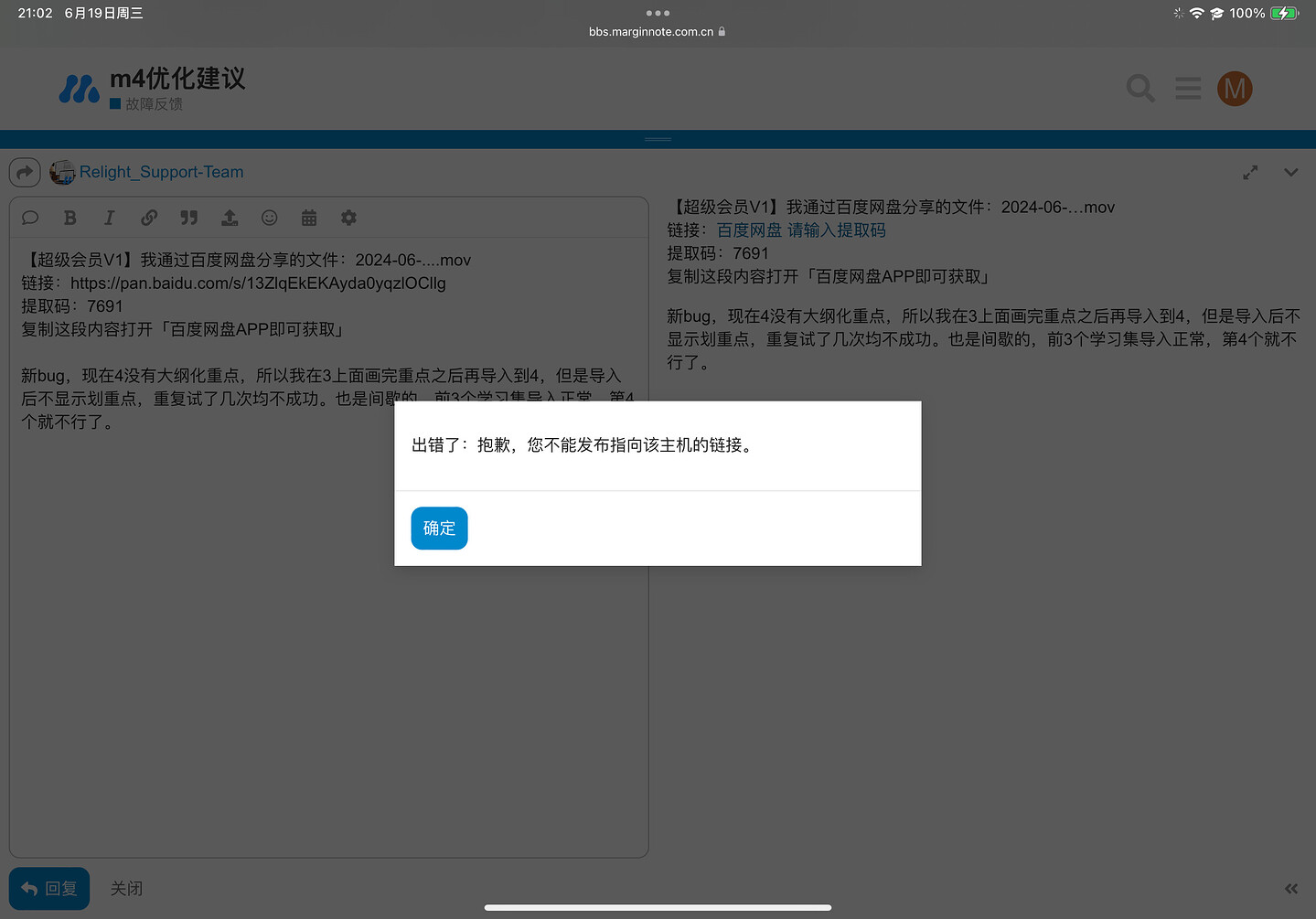Click the reply-to arrow button
The height and width of the screenshot is (919, 1316).
coord(25,172)
